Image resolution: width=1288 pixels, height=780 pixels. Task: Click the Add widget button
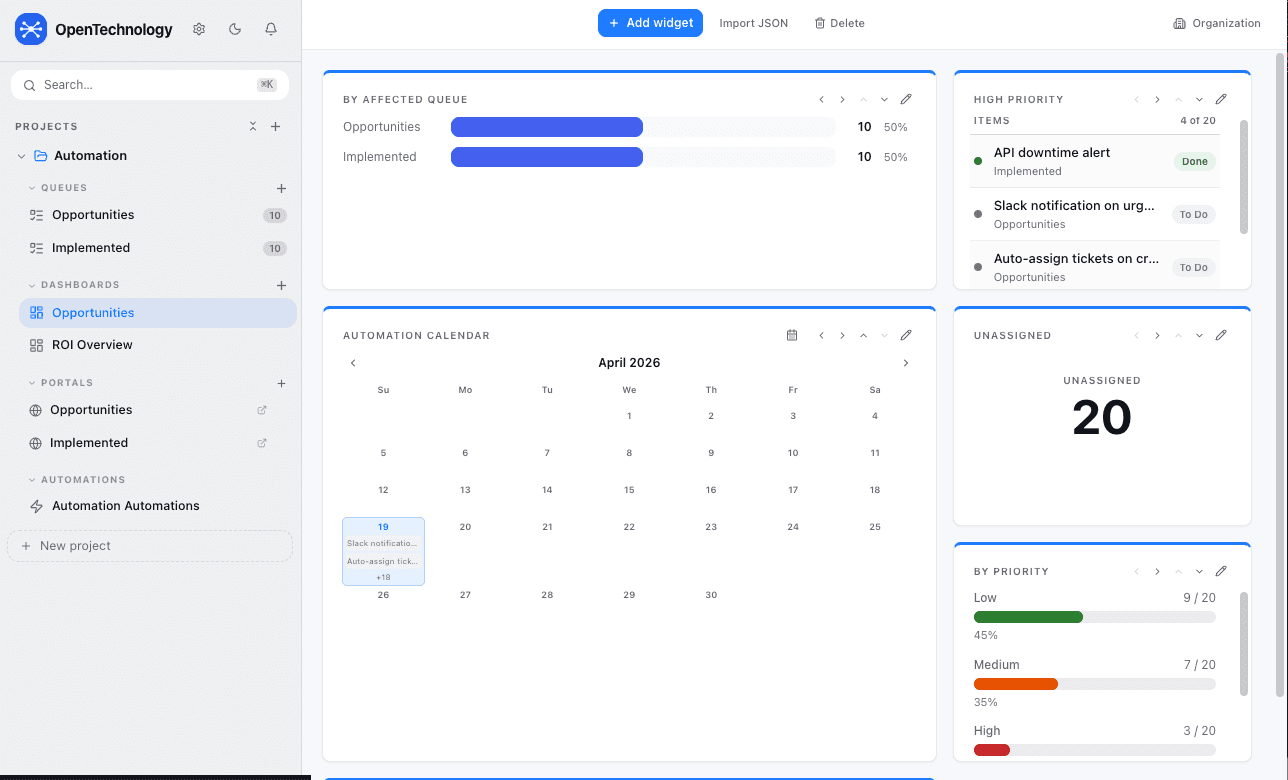click(x=650, y=23)
